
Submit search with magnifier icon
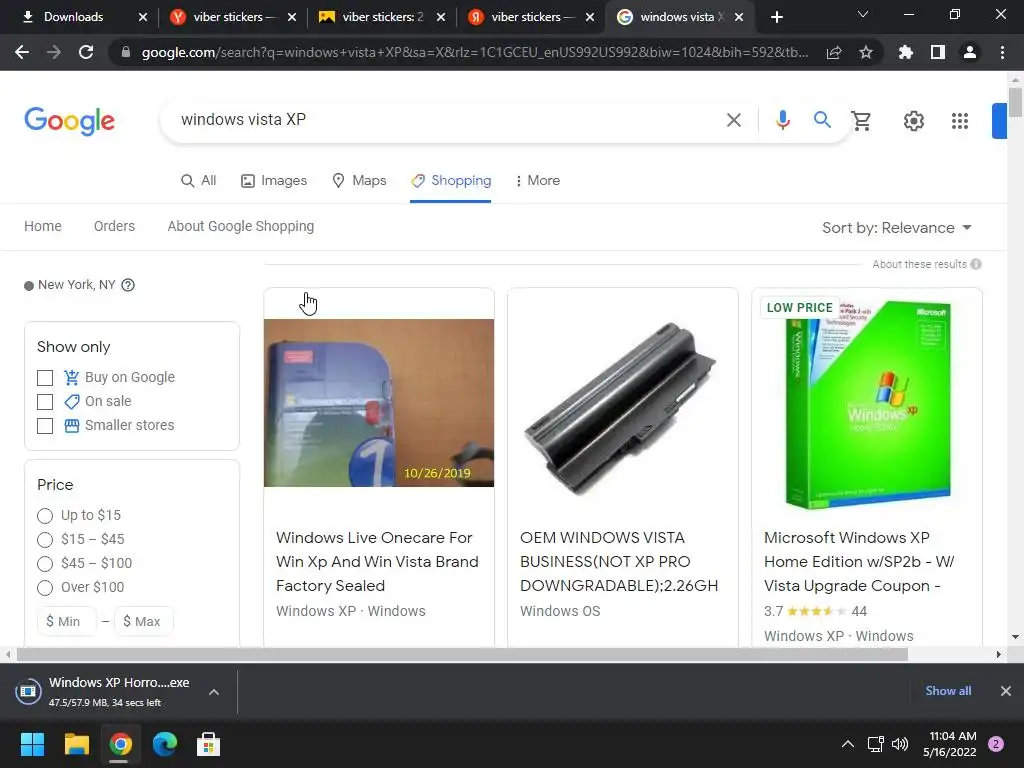point(822,120)
